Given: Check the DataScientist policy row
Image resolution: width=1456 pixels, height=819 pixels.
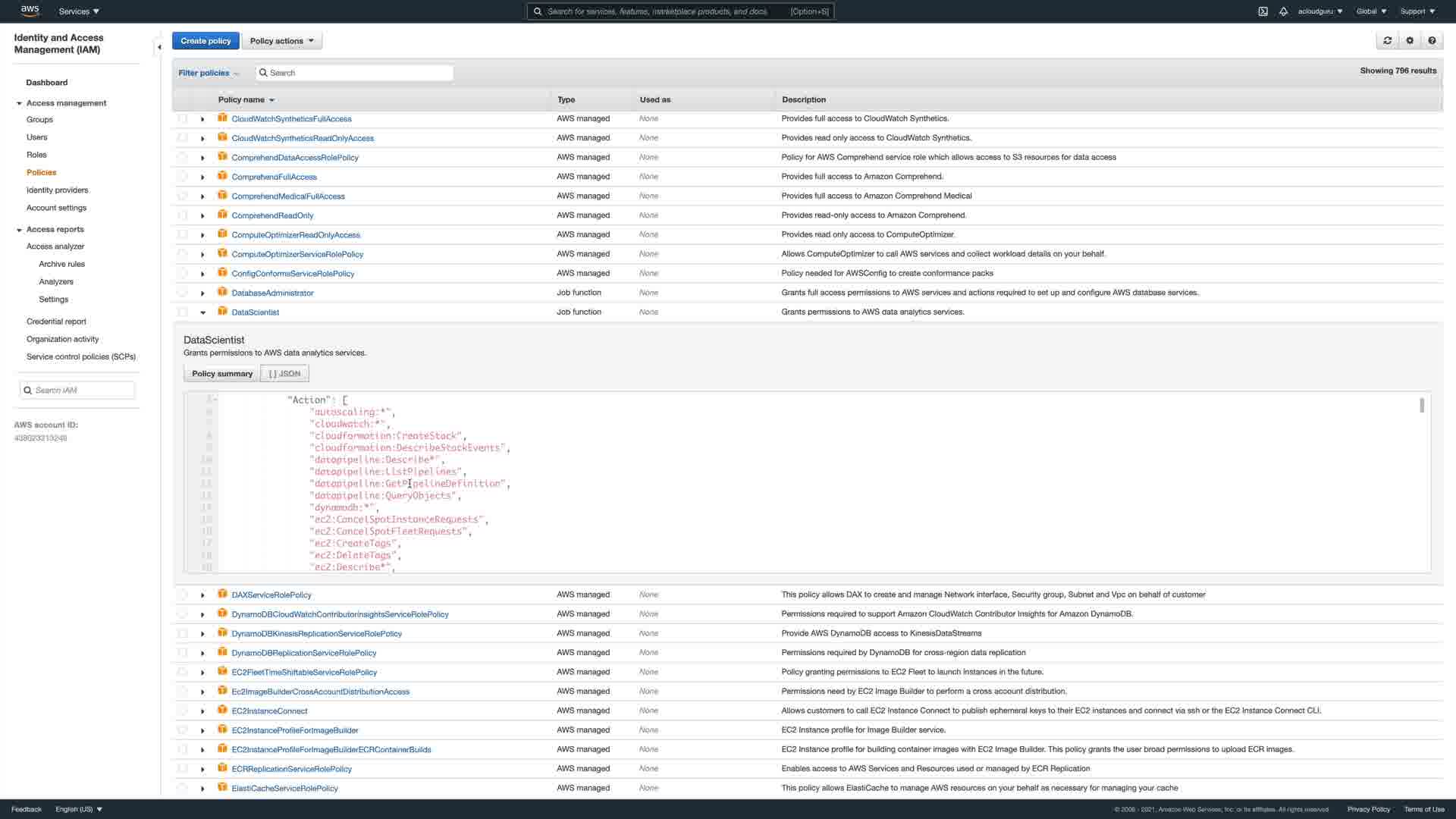Looking at the screenshot, I should 182,312.
